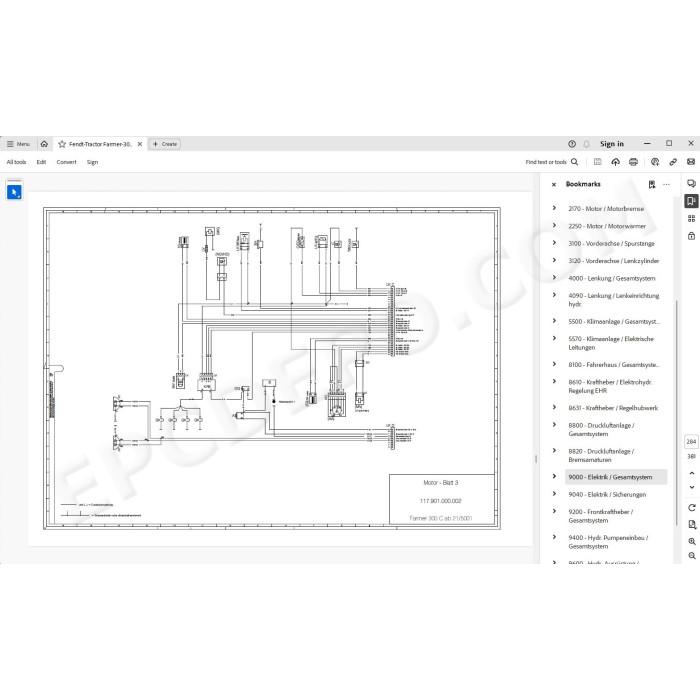
Task: Star the Fendt-Tractor Farmer document
Action: tap(62, 144)
